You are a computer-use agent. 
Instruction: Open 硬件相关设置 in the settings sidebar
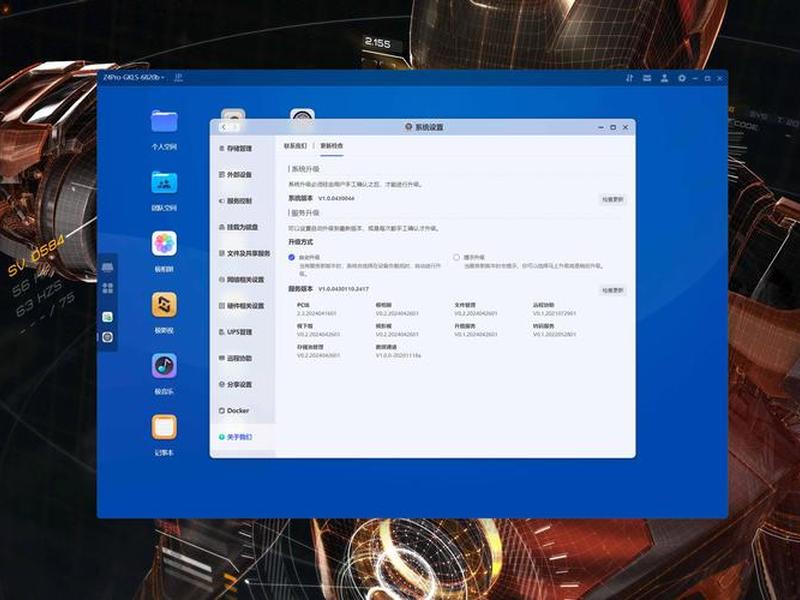[x=241, y=306]
